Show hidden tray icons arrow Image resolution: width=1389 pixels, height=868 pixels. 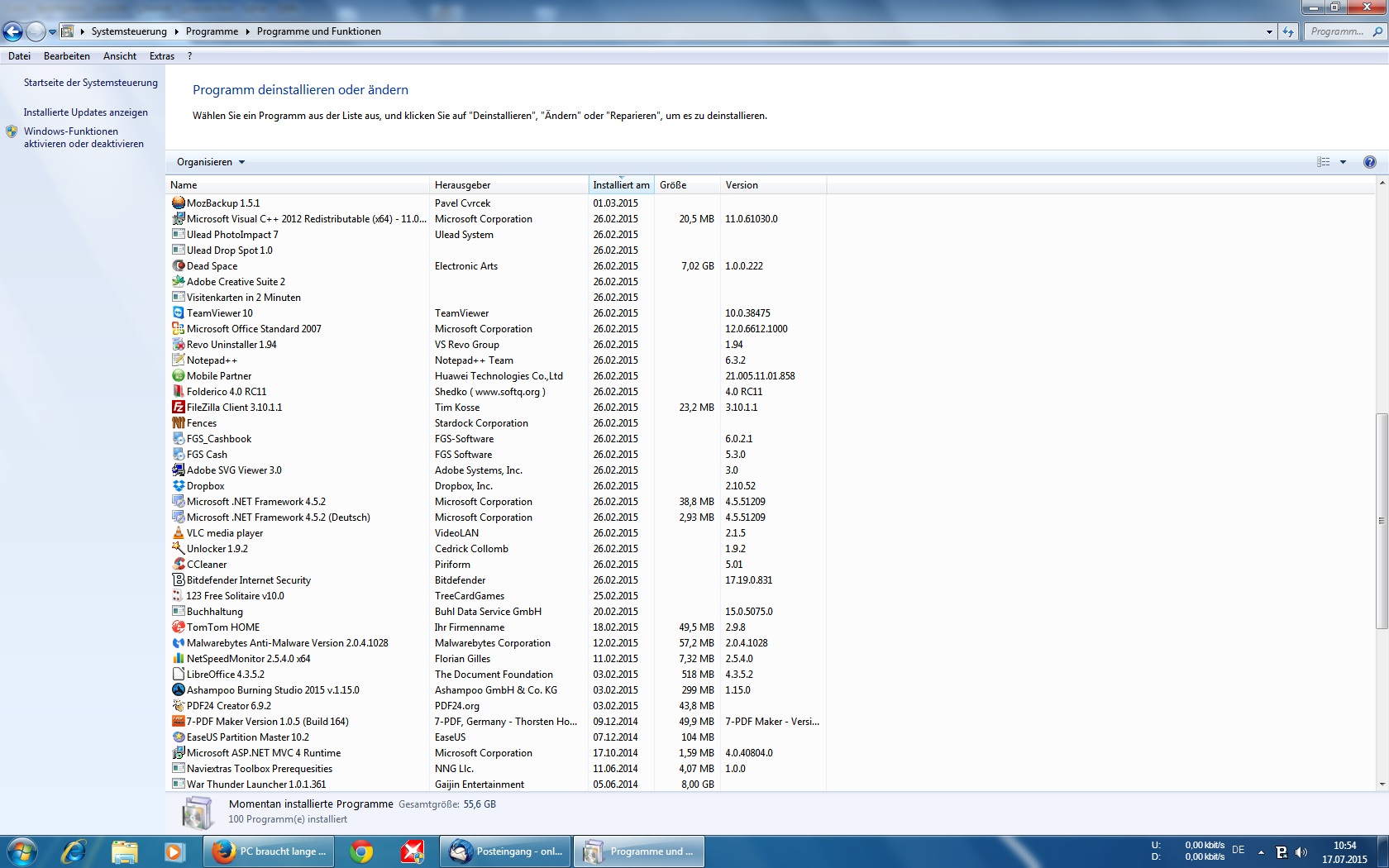pyautogui.click(x=1261, y=851)
